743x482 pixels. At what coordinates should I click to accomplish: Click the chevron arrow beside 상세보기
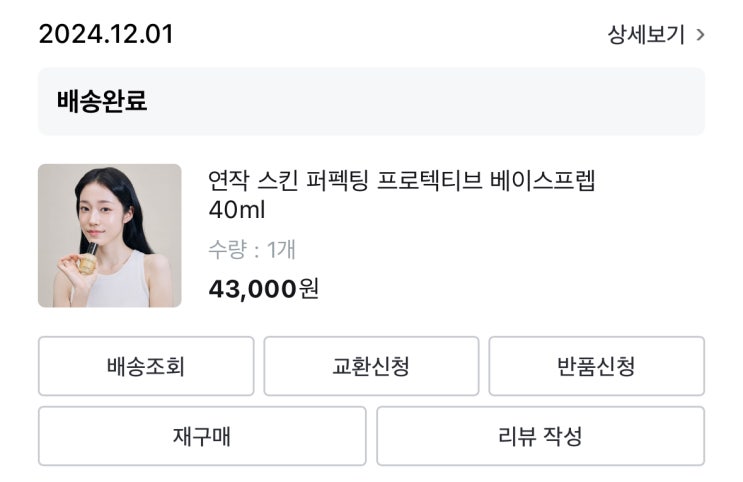click(x=700, y=35)
